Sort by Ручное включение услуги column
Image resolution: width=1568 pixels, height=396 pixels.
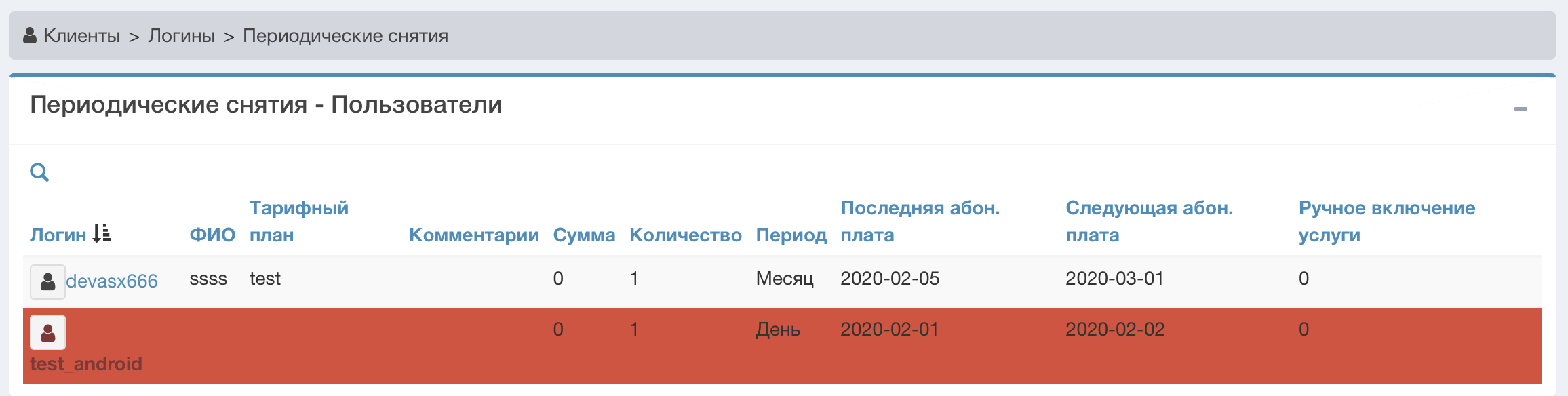tap(1386, 221)
